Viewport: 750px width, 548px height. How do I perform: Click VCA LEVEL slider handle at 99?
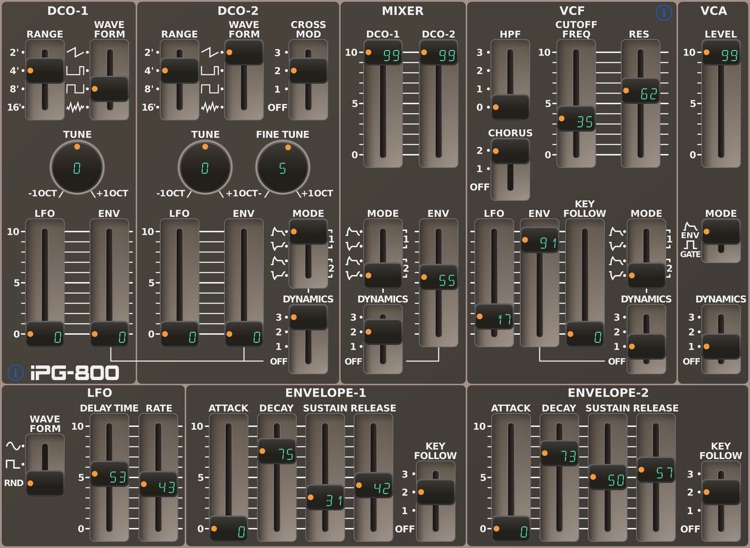point(721,53)
